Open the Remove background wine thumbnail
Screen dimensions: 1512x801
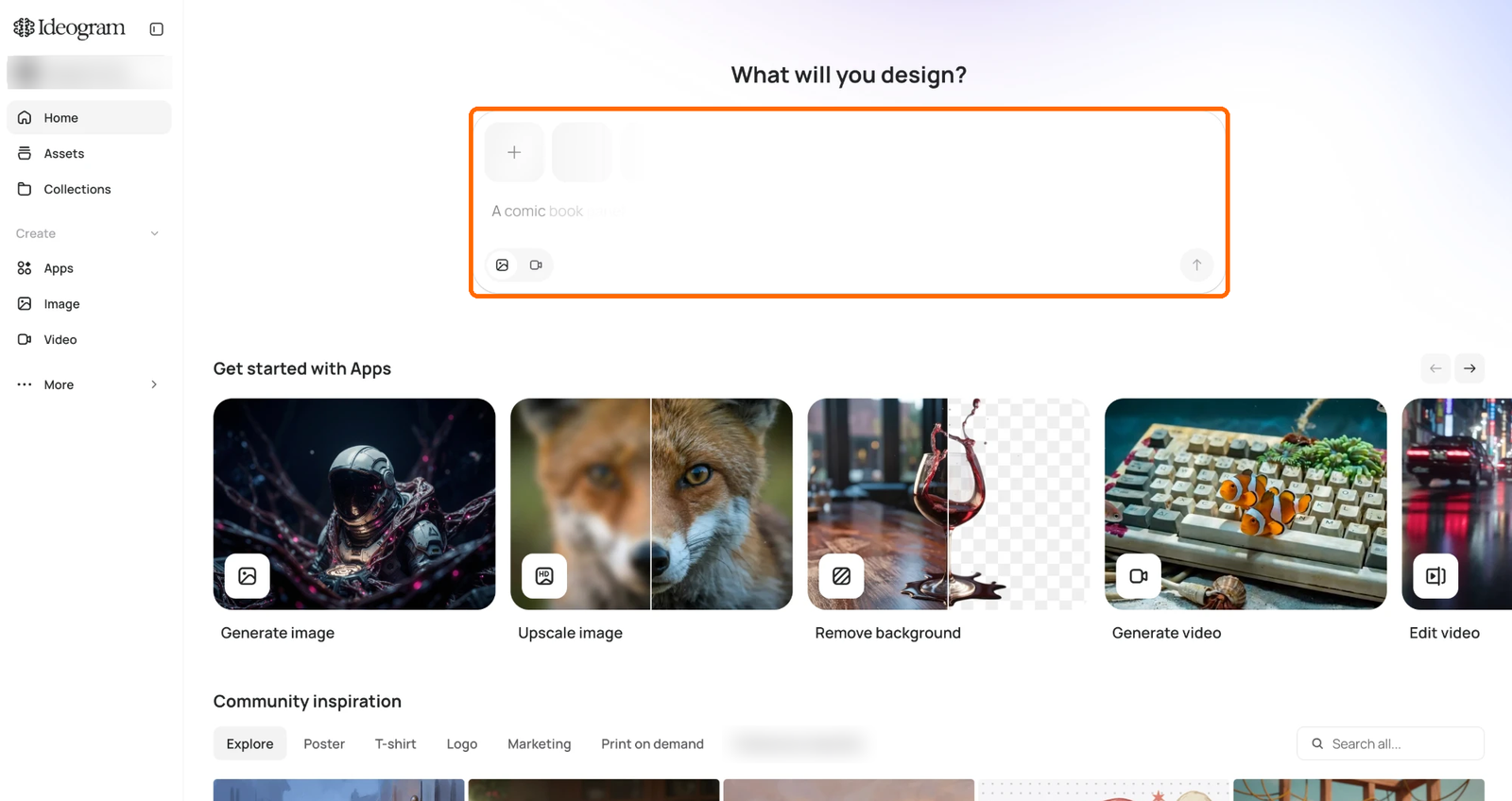coord(949,504)
